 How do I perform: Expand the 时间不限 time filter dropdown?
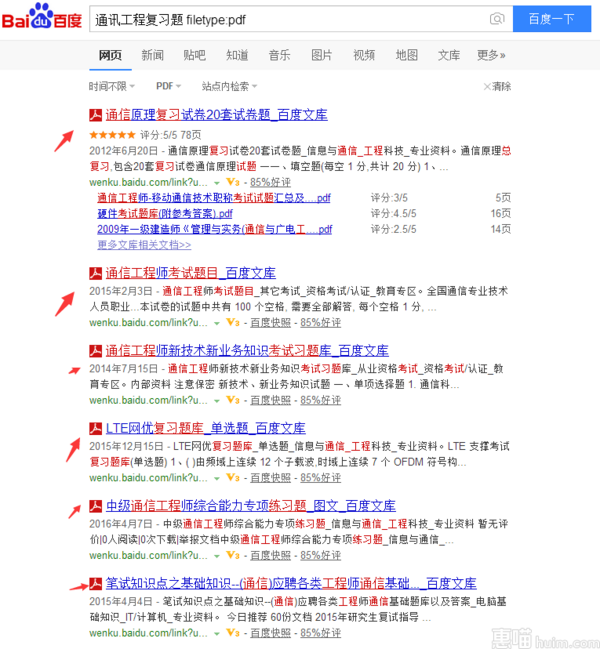[112, 86]
